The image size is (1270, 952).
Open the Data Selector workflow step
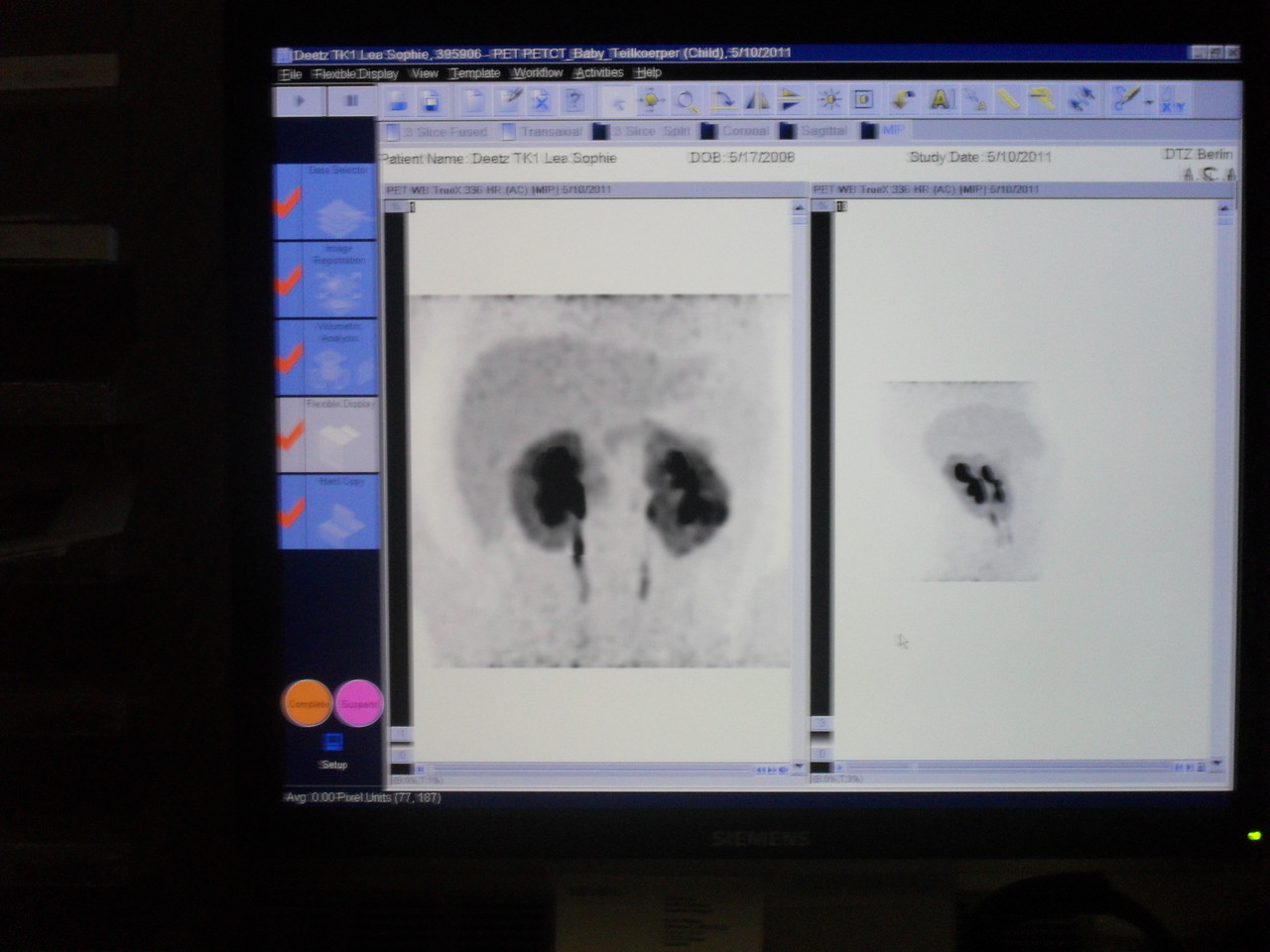tap(326, 201)
